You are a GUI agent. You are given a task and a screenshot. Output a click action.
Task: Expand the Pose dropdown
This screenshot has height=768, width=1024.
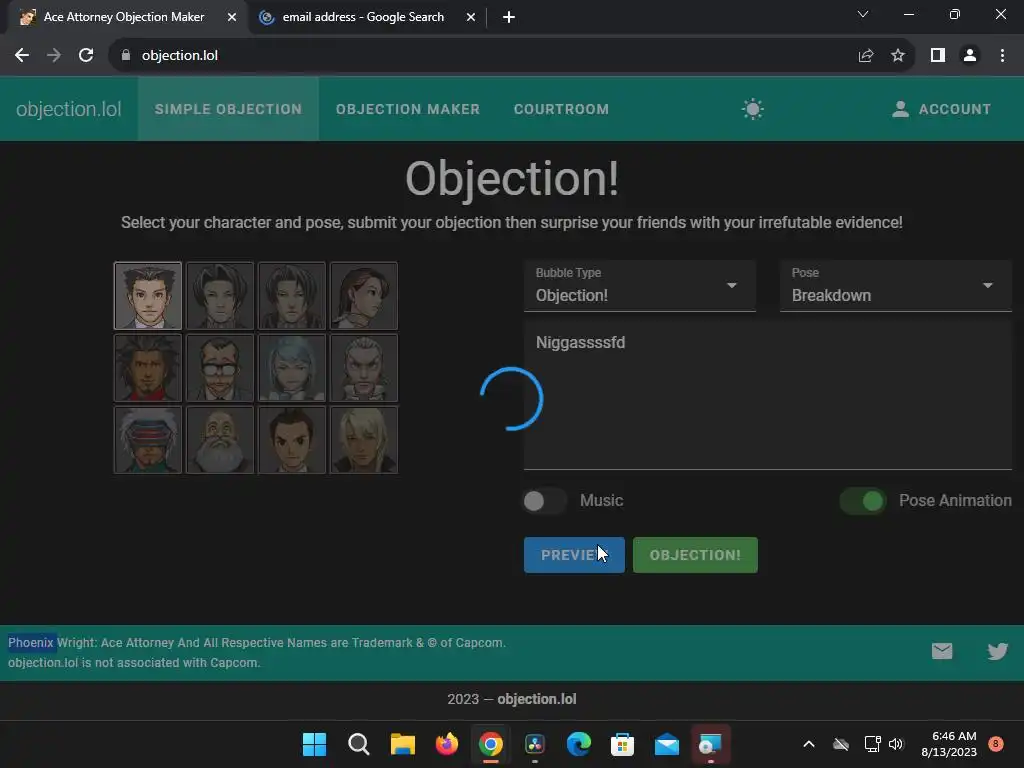click(x=895, y=286)
